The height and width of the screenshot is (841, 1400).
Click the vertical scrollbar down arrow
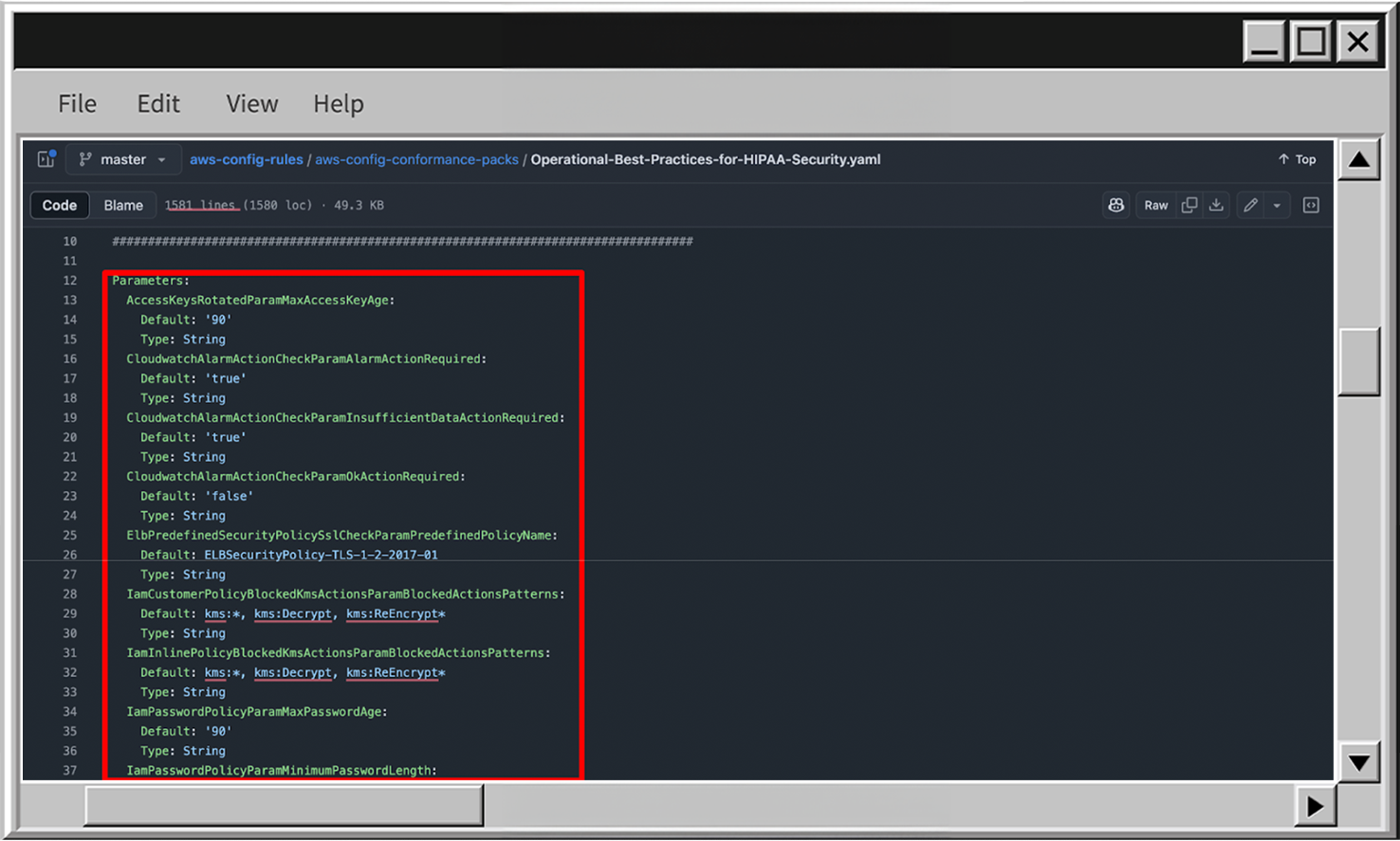pyautogui.click(x=1359, y=762)
